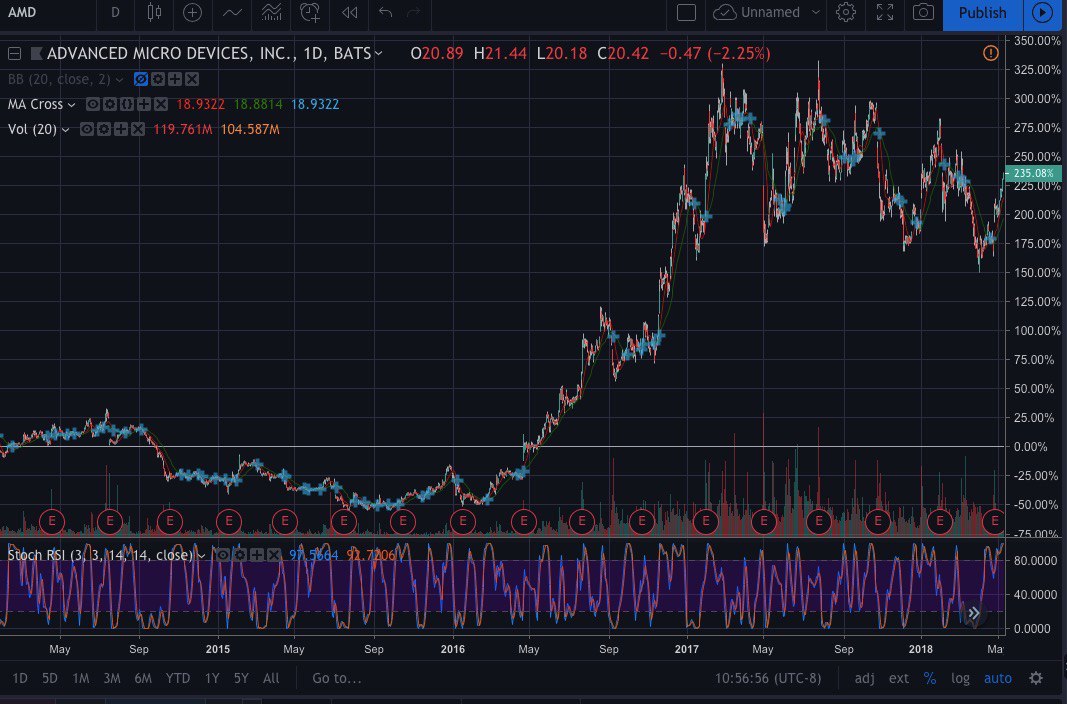Image resolution: width=1067 pixels, height=704 pixels.
Task: Create an alert with the alarm clock icon
Action: pos(311,13)
